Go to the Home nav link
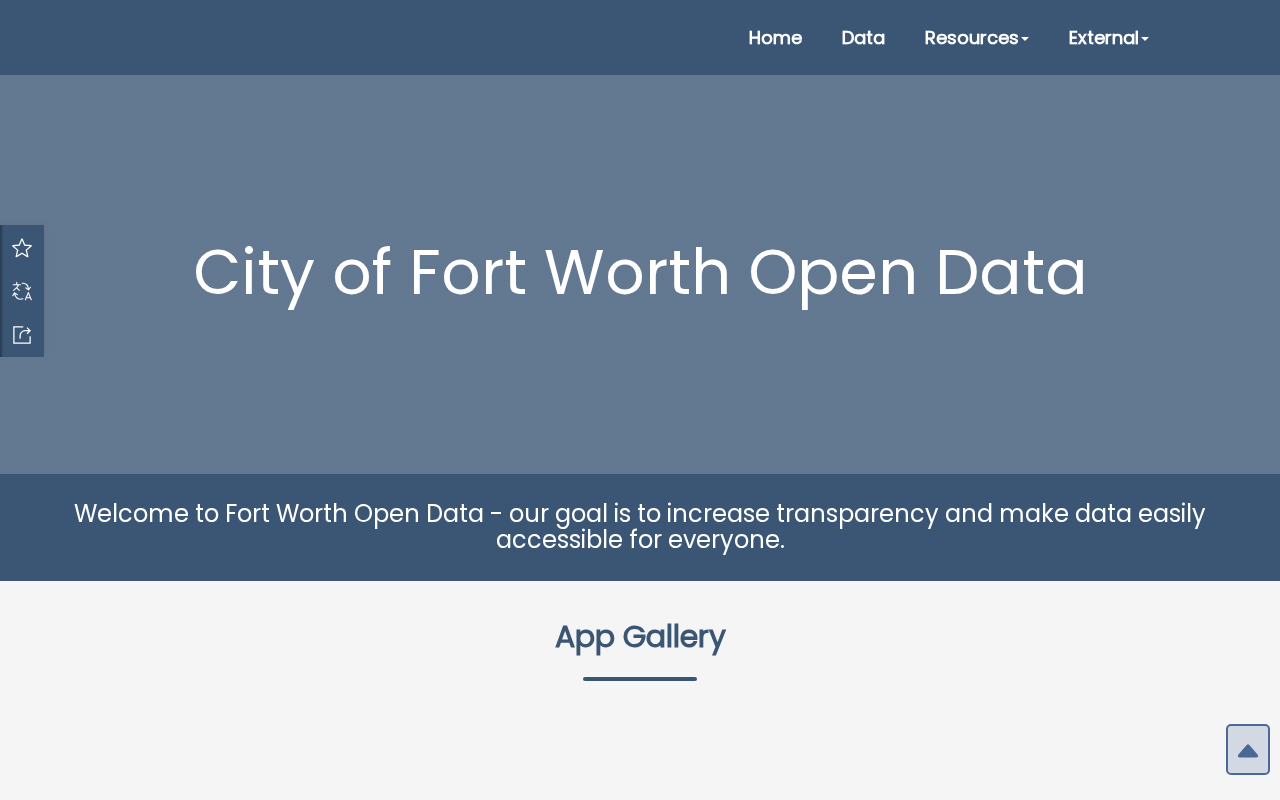Screen dimensions: 1280x800 [775, 38]
